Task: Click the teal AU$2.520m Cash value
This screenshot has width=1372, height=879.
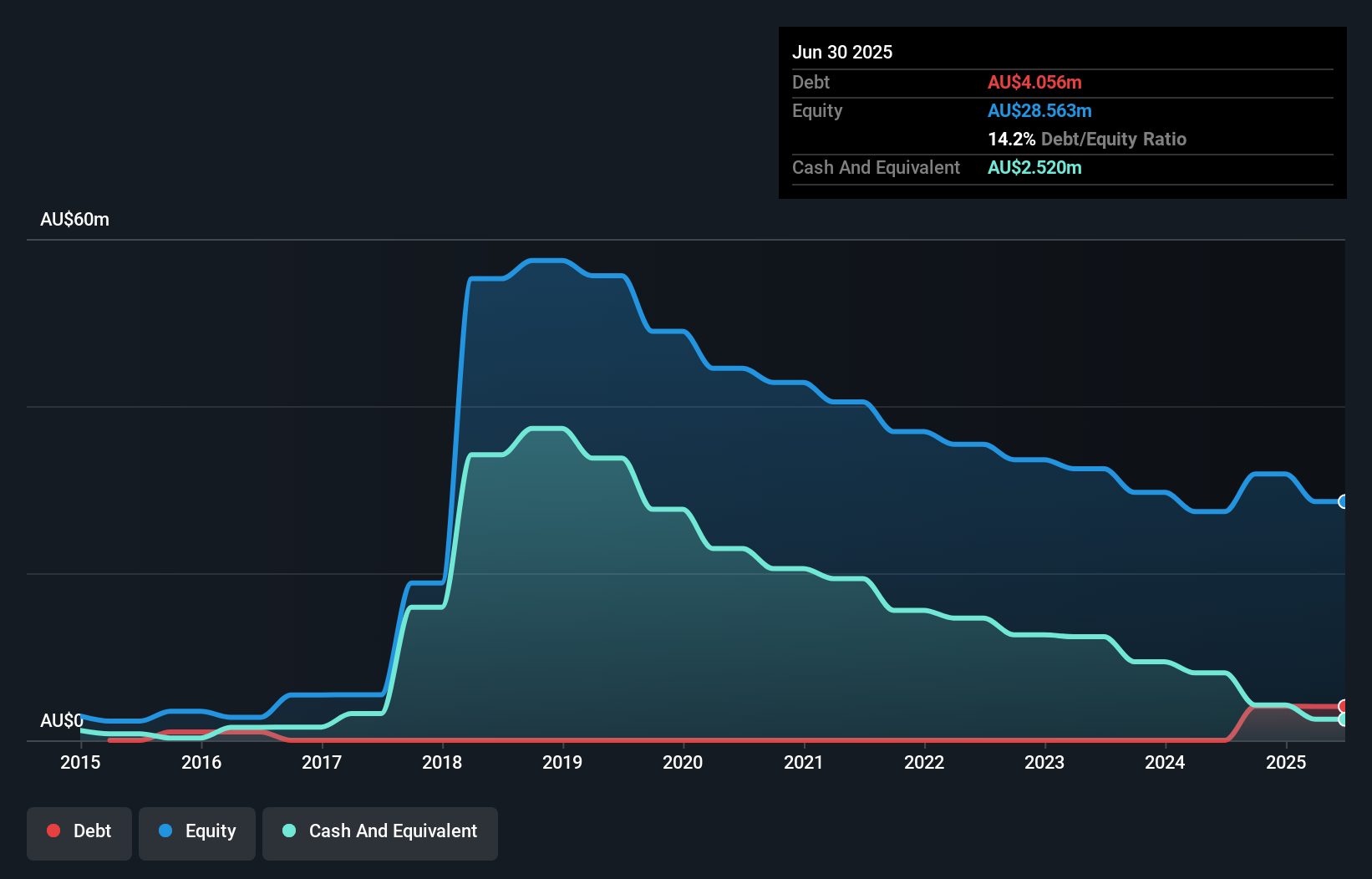Action: pyautogui.click(x=1035, y=168)
